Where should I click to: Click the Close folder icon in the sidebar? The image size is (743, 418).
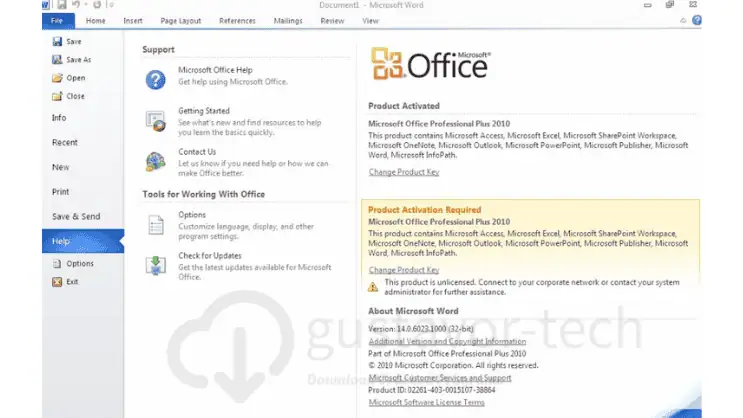[x=57, y=96]
